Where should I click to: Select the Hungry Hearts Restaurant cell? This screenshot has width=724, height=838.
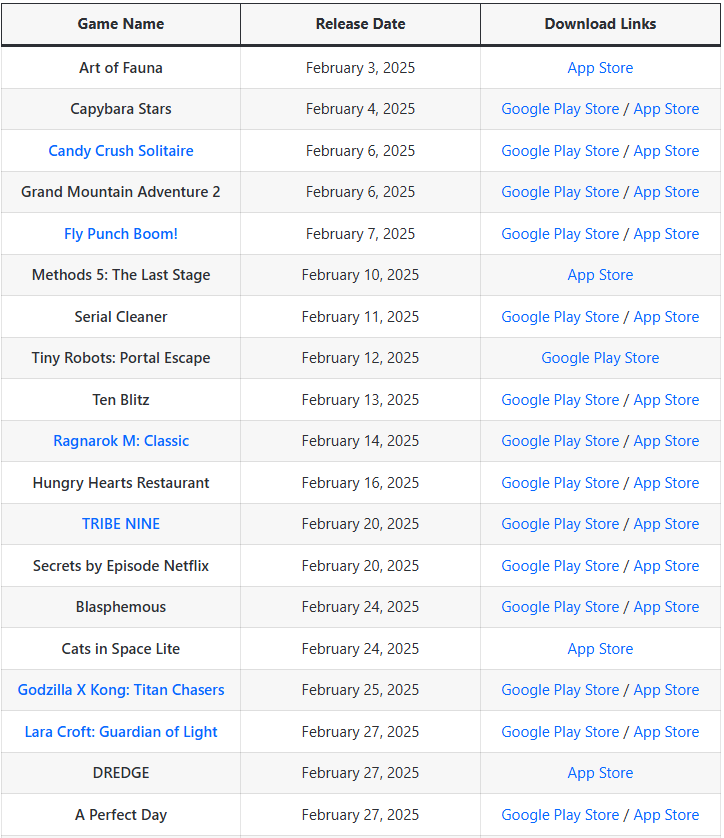click(121, 483)
